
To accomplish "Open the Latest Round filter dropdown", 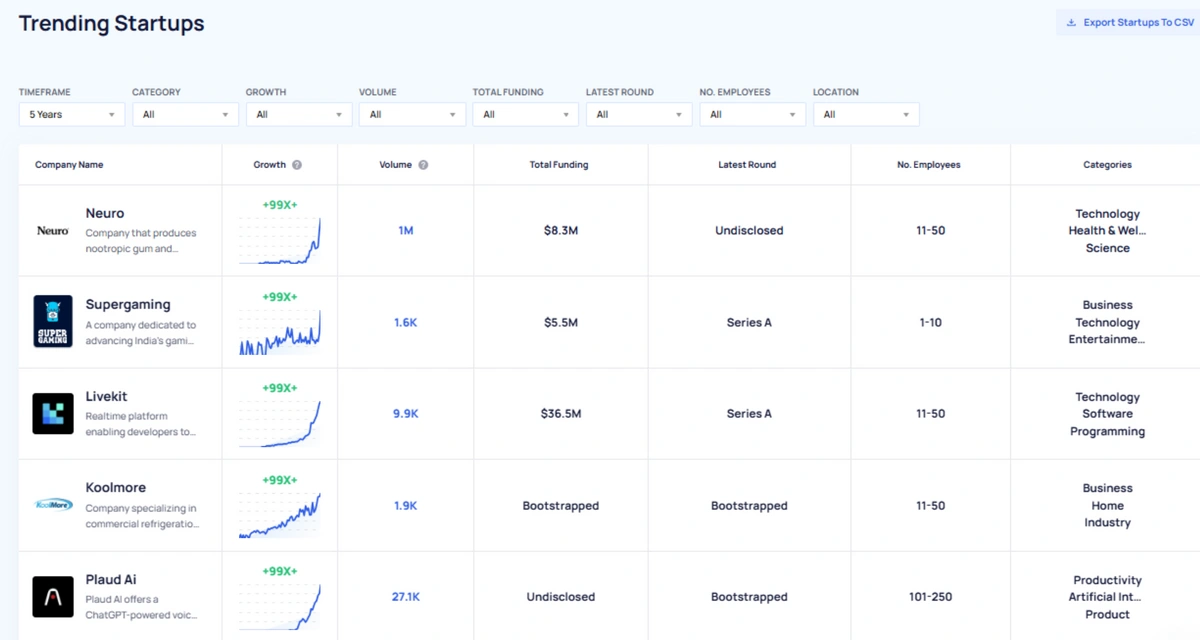I will [x=639, y=115].
